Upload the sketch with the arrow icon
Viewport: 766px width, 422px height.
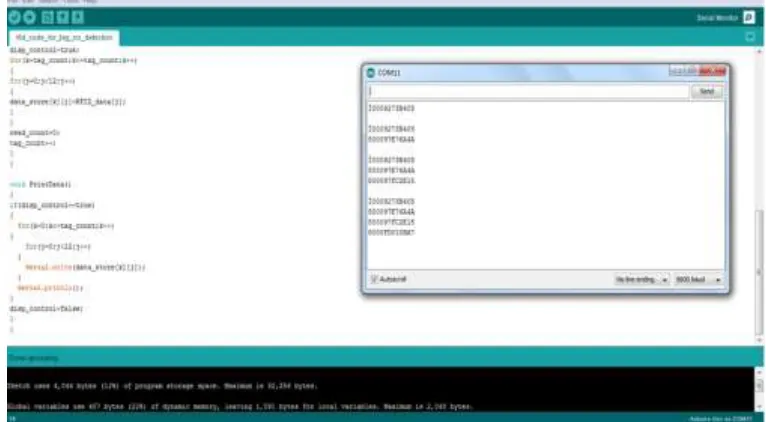(30, 18)
